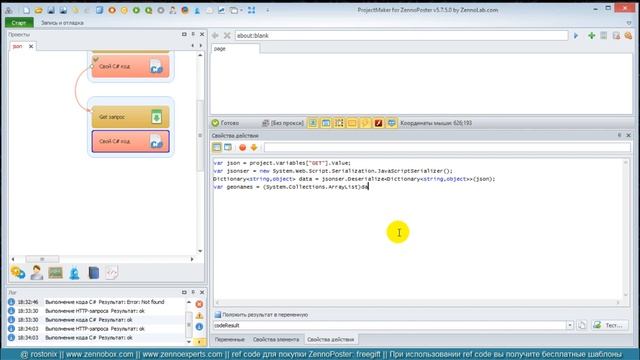Toggle the blue monitor icon in status bar

[391, 123]
